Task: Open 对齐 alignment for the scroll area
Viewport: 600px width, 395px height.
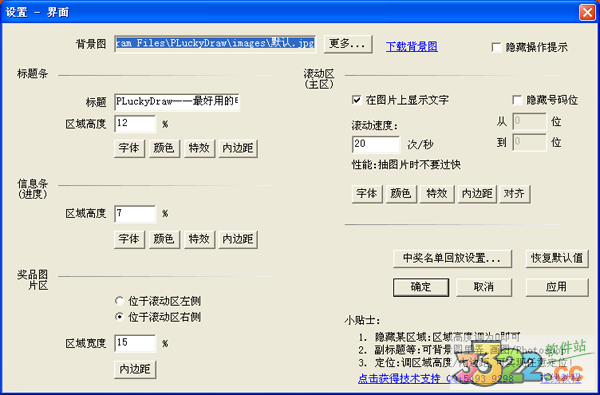Action: pos(515,194)
